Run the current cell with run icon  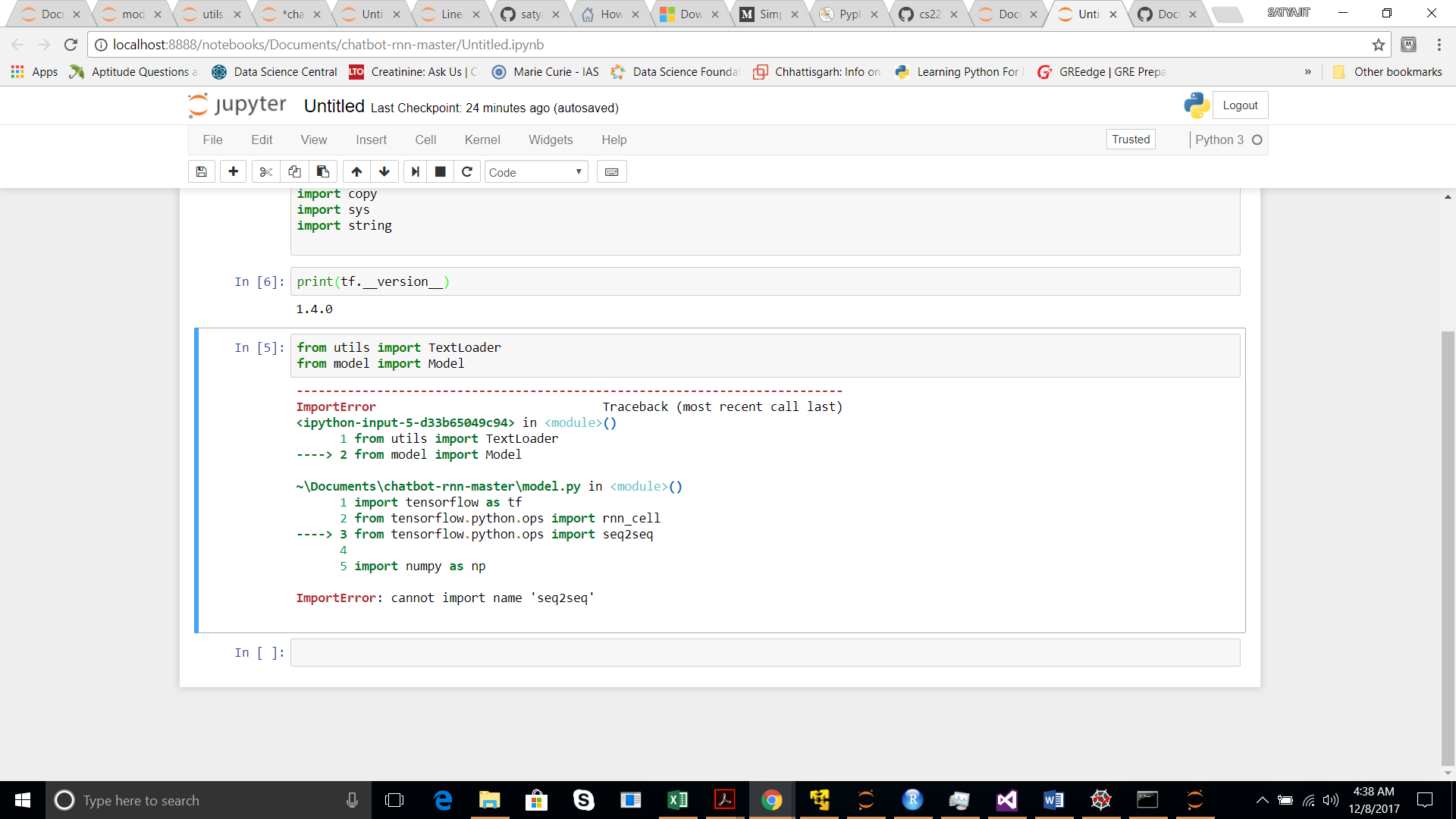pos(415,171)
